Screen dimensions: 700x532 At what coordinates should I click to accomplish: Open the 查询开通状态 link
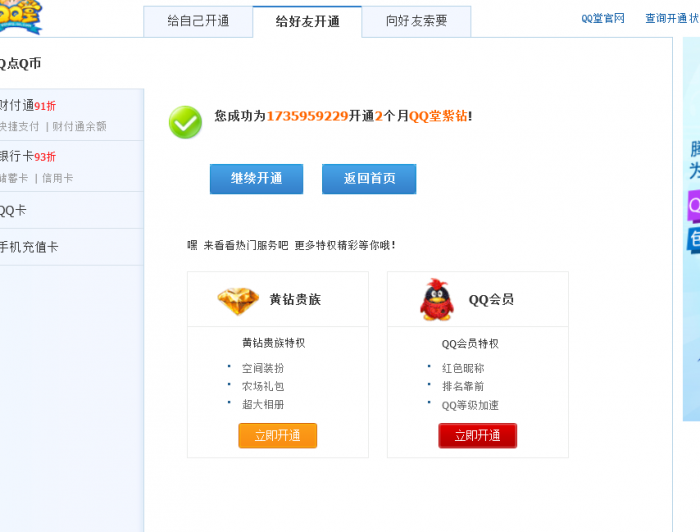coord(672,18)
